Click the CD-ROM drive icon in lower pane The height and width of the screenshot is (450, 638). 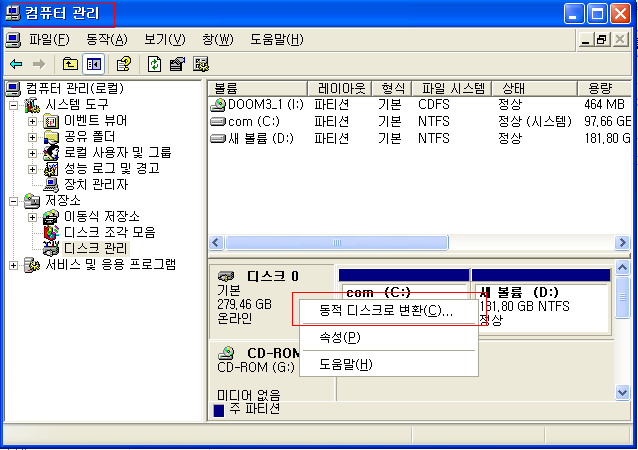click(226, 352)
